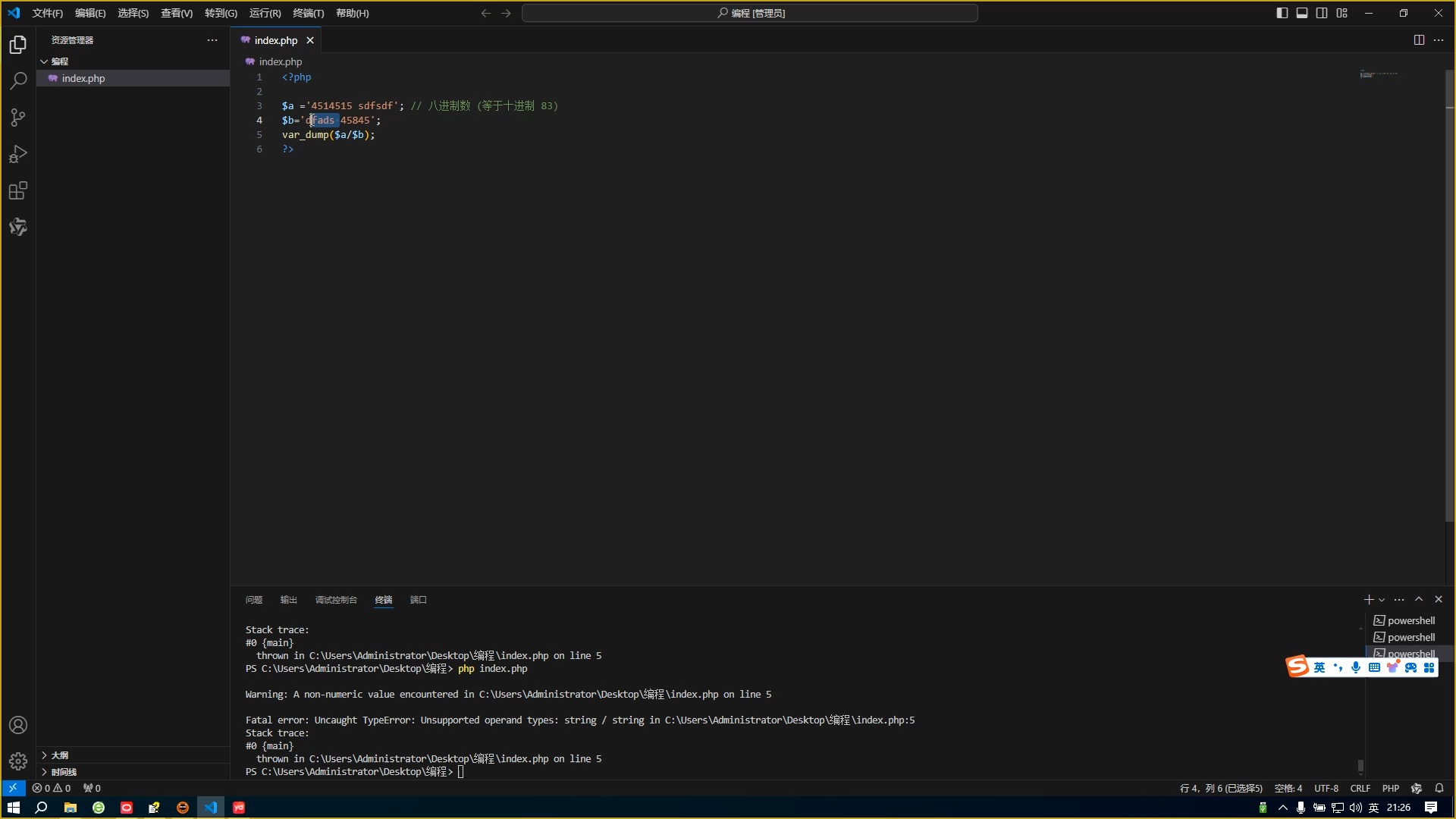
Task: Open the Manage gear menu
Action: tap(18, 761)
